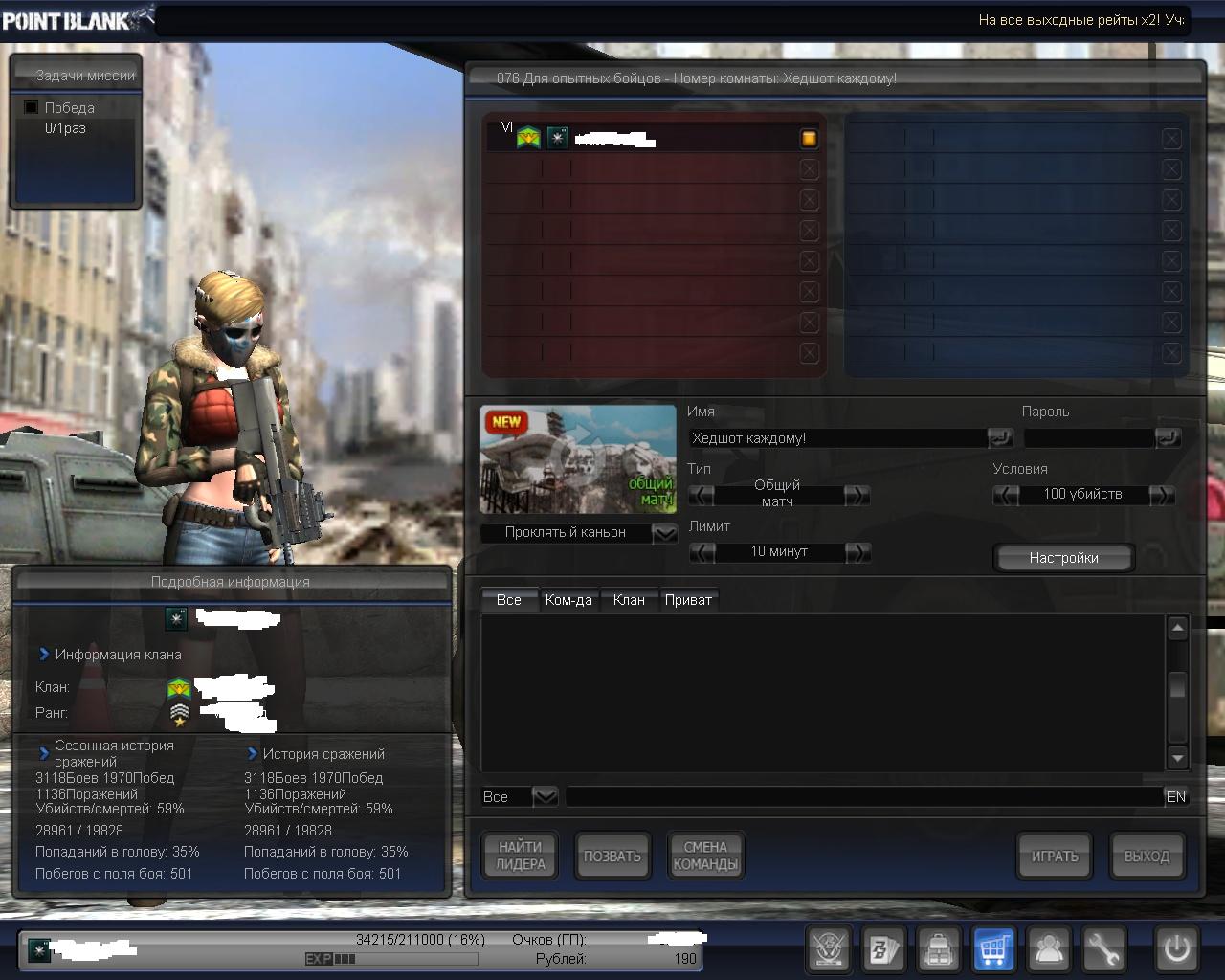Toggle the first red team slot
Viewport: 1225px width, 980px height.
(x=809, y=139)
